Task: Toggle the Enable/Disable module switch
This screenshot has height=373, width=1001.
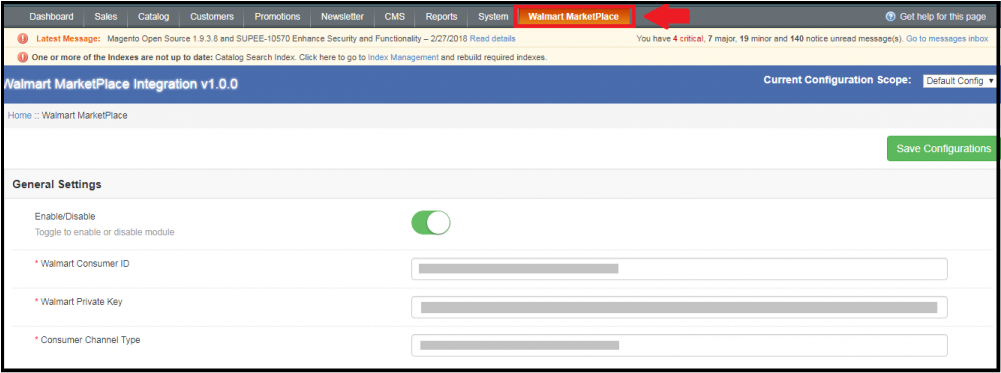Action: pyautogui.click(x=431, y=222)
